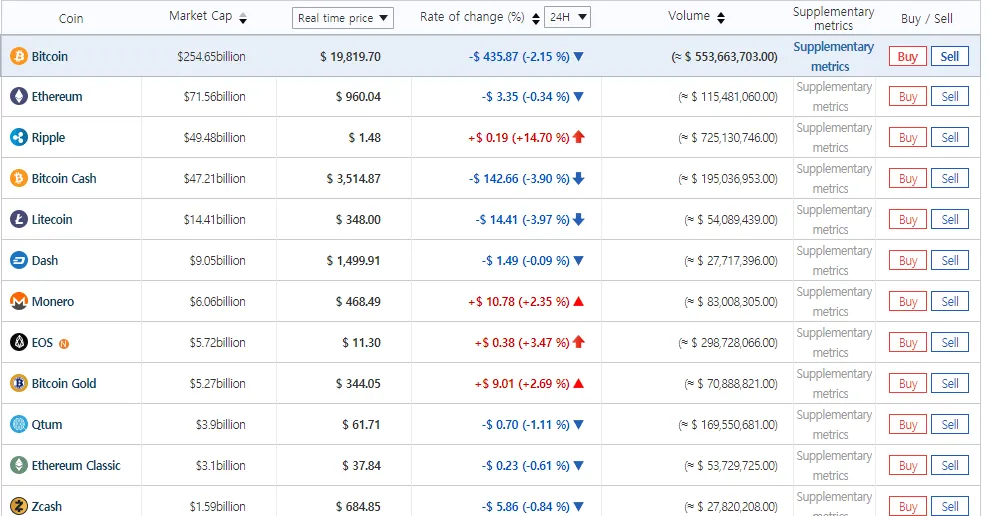Sort by Market Cap using sort arrows
The width and height of the screenshot is (990, 516).
[x=243, y=18]
